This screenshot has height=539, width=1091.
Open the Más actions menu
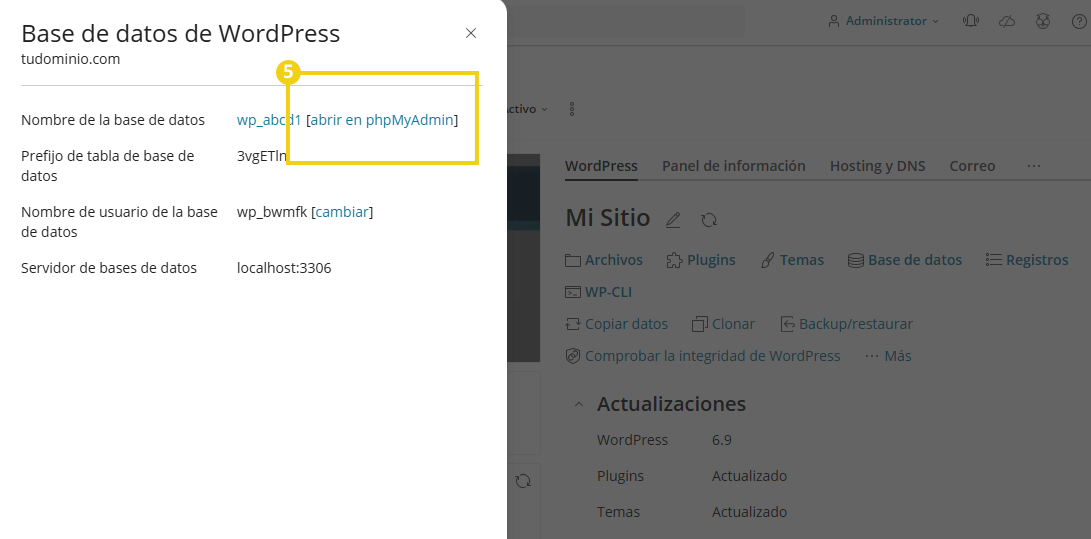tap(888, 356)
